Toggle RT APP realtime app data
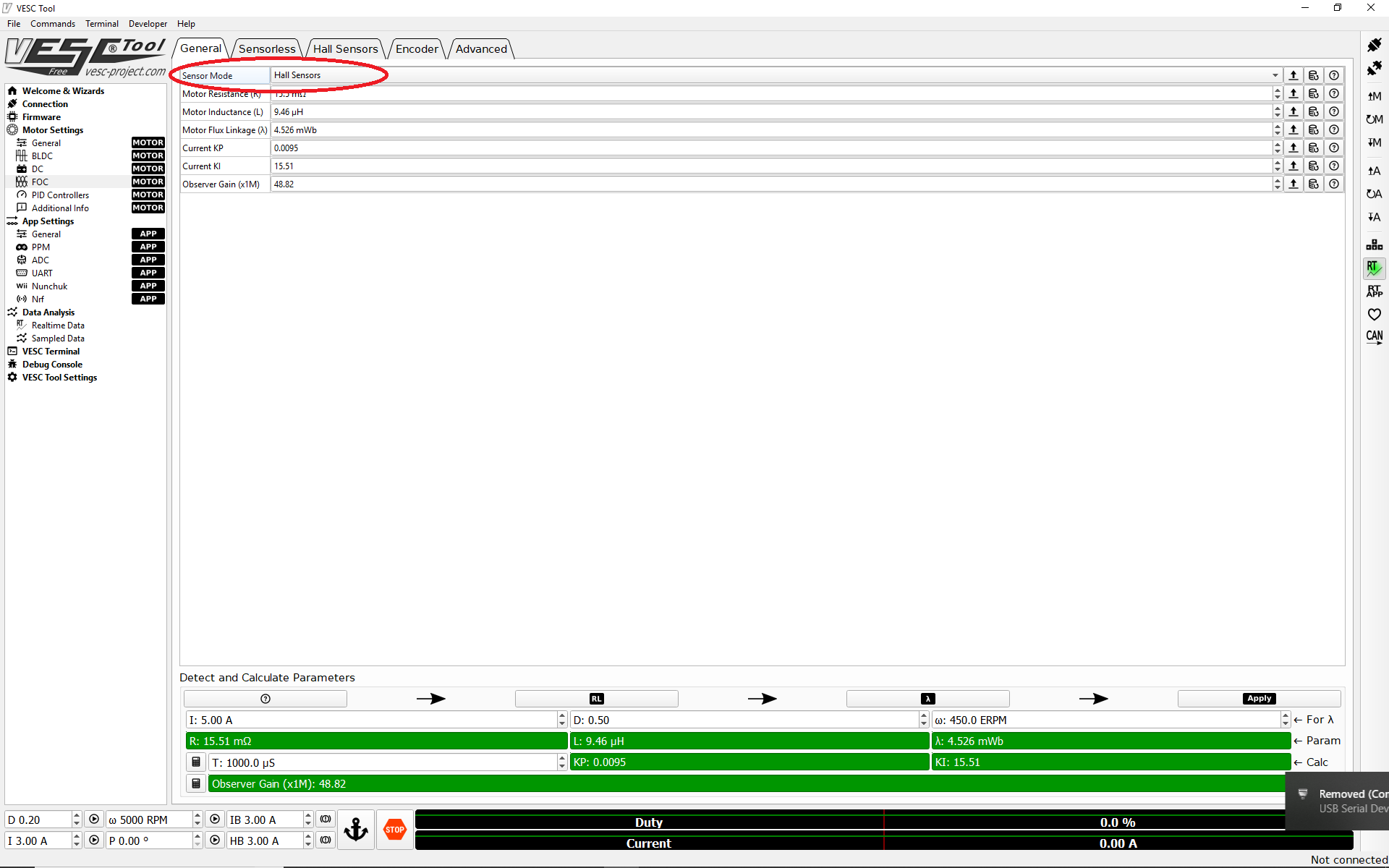 pos(1374,292)
